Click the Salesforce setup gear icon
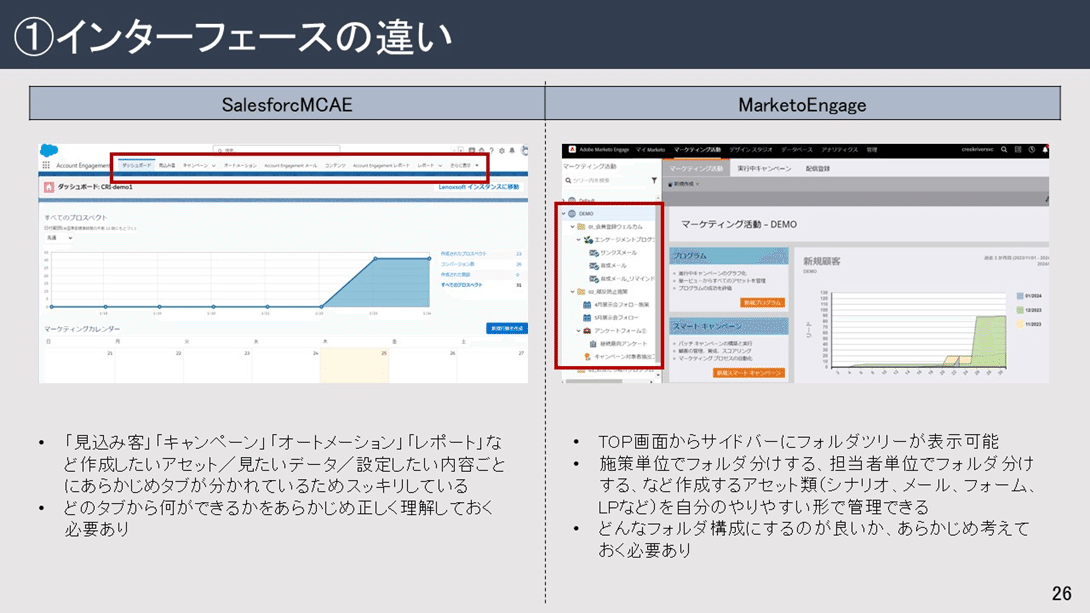Image resolution: width=1090 pixels, height=613 pixels. pos(501,151)
